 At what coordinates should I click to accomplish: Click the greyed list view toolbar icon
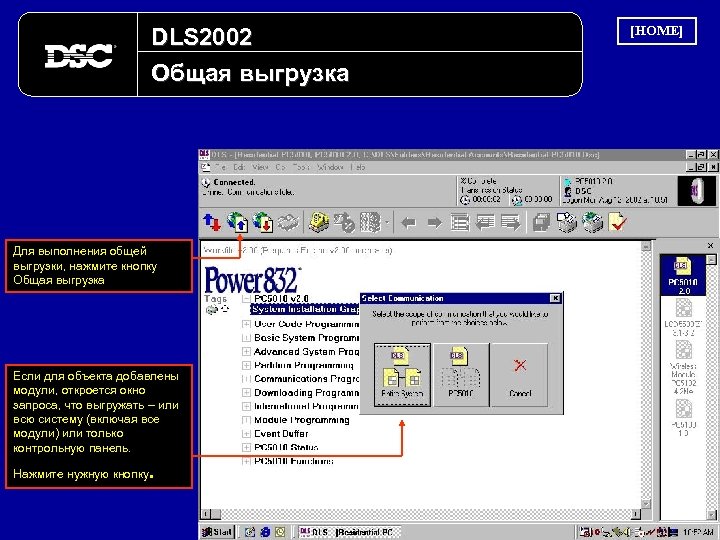click(x=460, y=223)
